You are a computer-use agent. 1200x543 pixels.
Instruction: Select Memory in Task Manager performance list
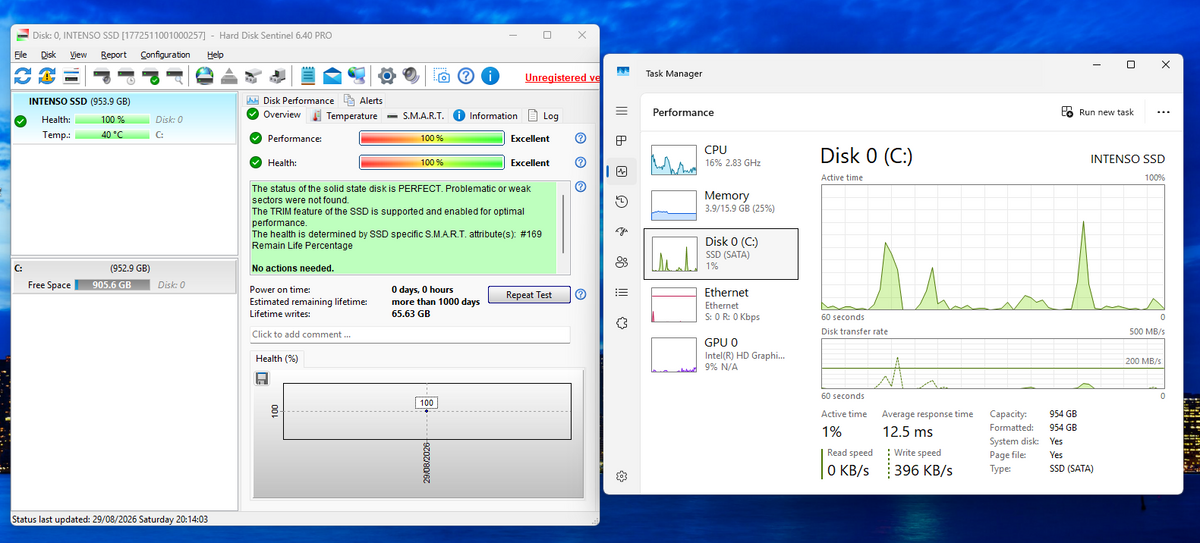(721, 203)
